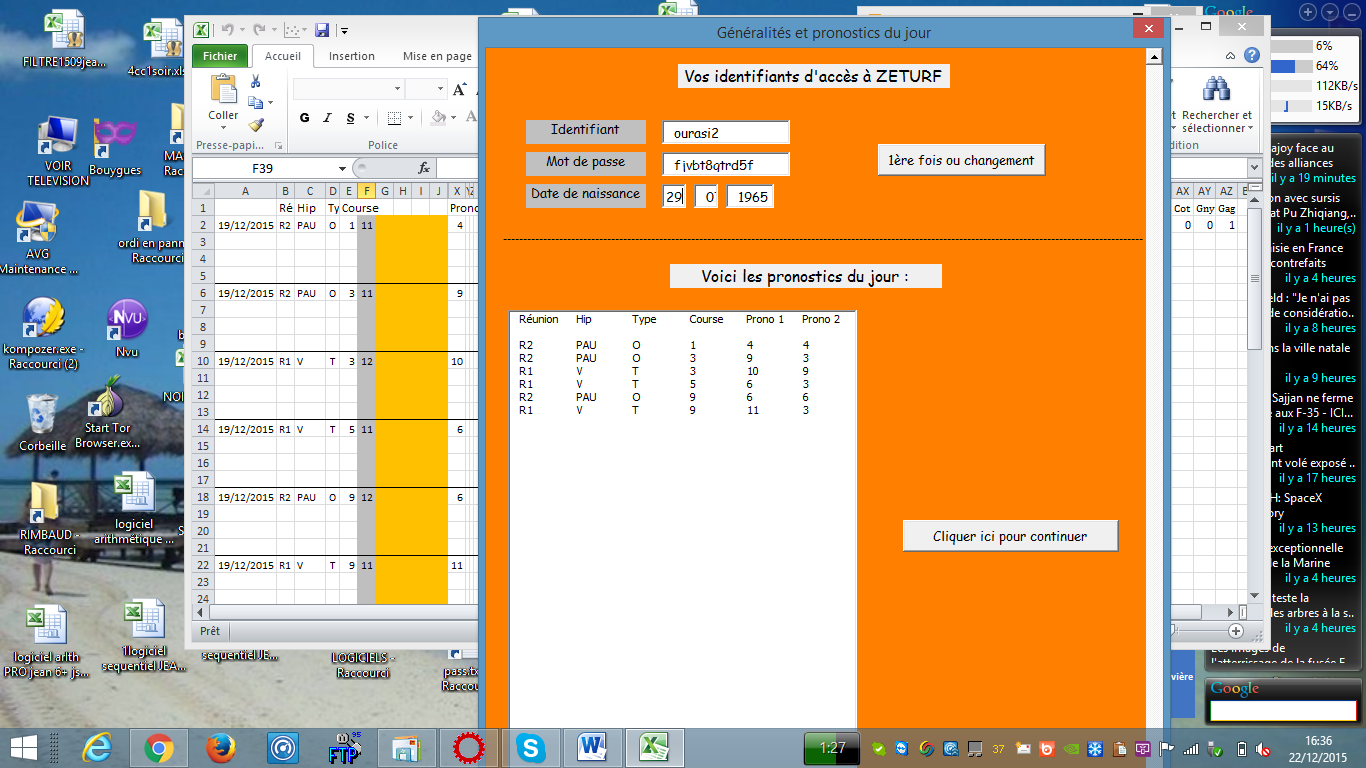
Task: Click the Windows Start button
Action: (x=24, y=747)
